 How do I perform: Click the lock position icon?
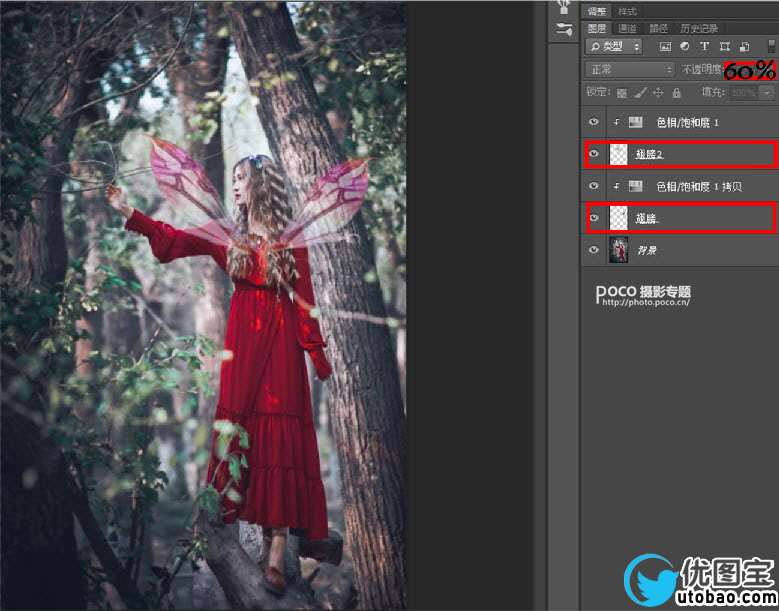pyautogui.click(x=658, y=92)
